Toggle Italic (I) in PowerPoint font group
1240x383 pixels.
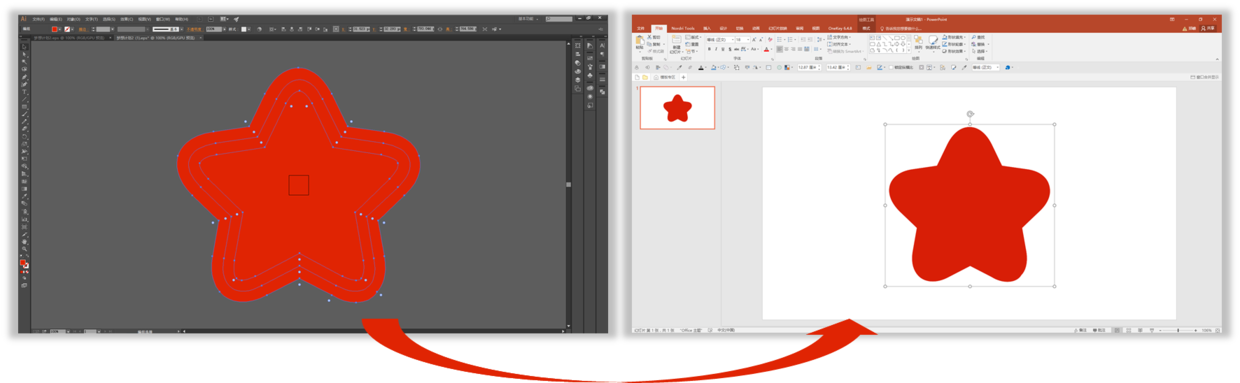[717, 49]
